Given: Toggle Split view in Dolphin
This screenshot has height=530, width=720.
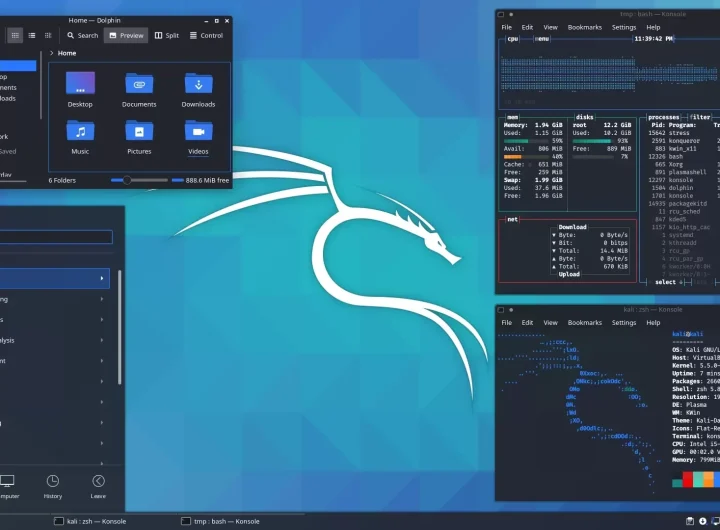Looking at the screenshot, I should click(167, 35).
